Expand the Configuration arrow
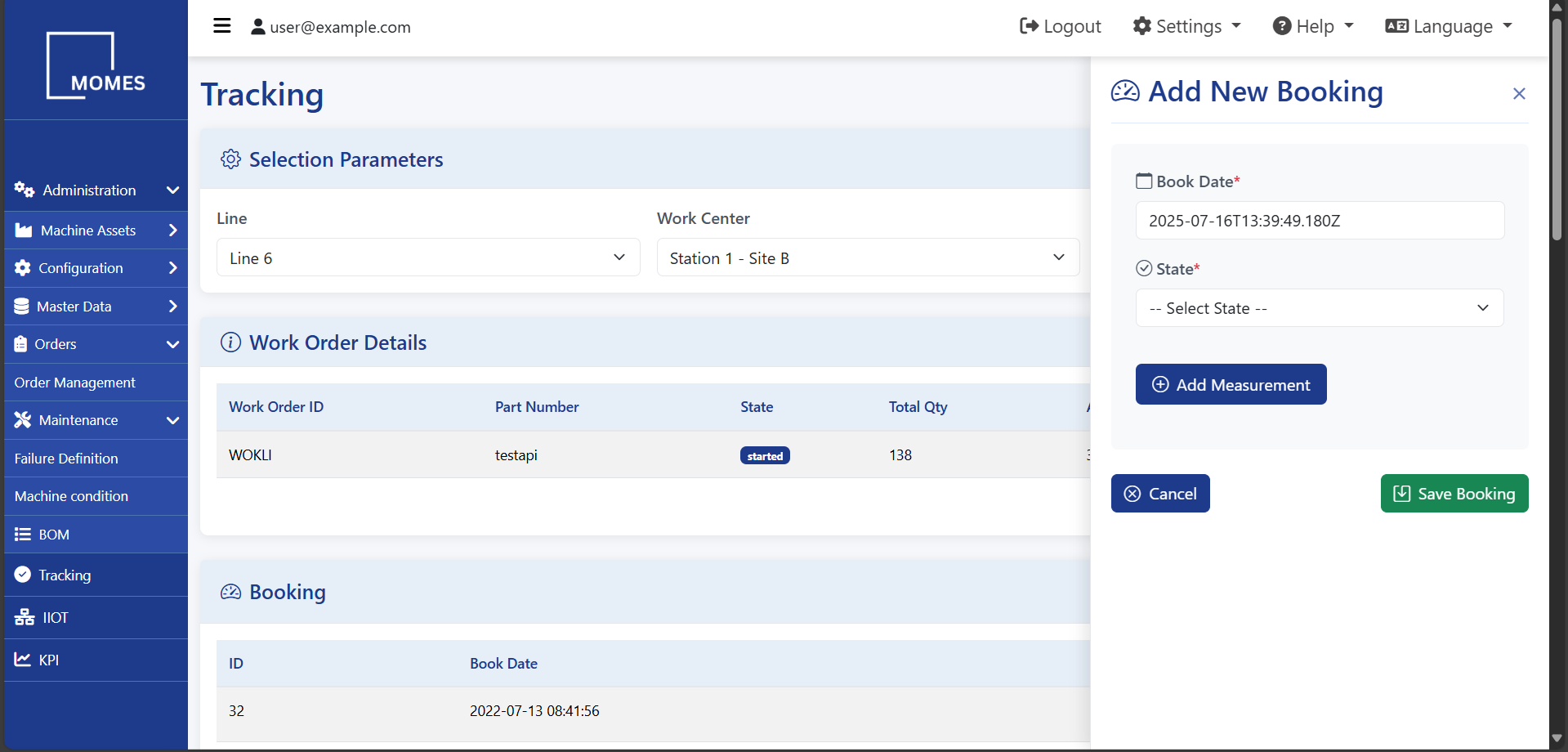Viewport: 1568px width, 752px height. 172,268
